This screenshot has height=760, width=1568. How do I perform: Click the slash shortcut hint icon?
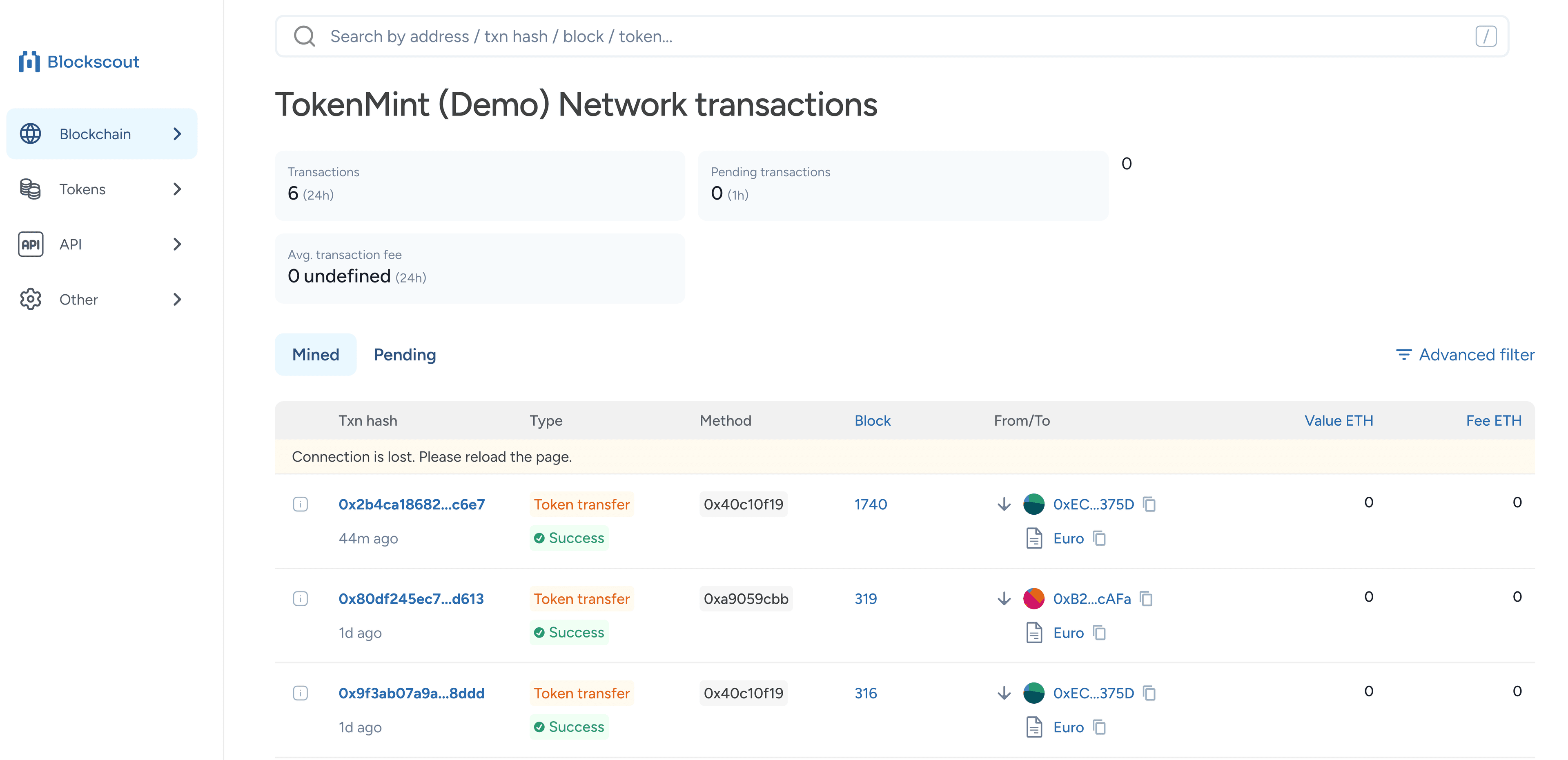tap(1486, 36)
